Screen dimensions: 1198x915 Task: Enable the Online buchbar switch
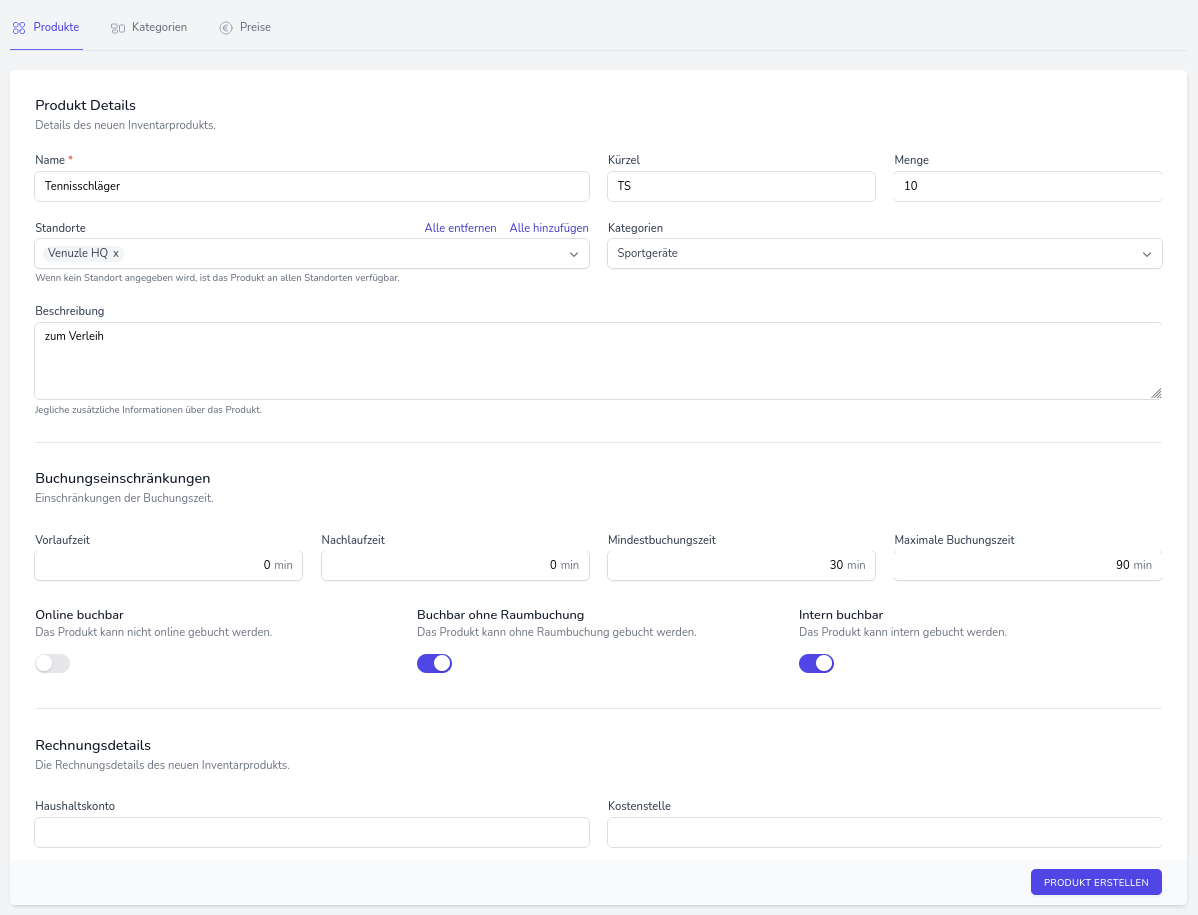click(53, 663)
